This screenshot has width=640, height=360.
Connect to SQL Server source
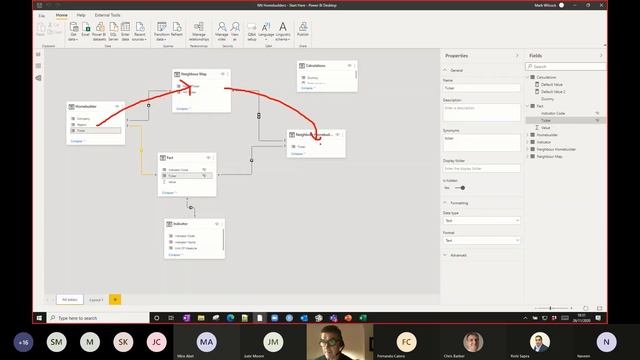pos(113,31)
